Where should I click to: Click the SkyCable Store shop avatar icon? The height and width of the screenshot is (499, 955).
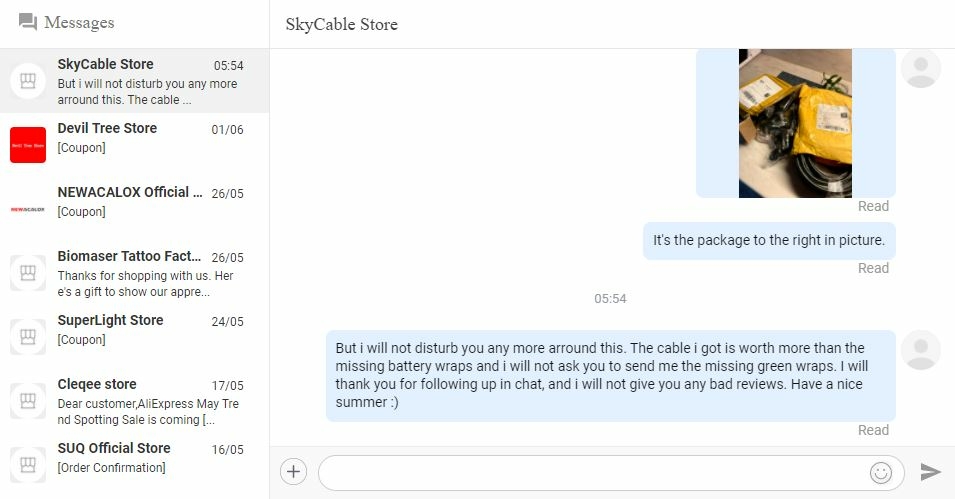pos(28,80)
